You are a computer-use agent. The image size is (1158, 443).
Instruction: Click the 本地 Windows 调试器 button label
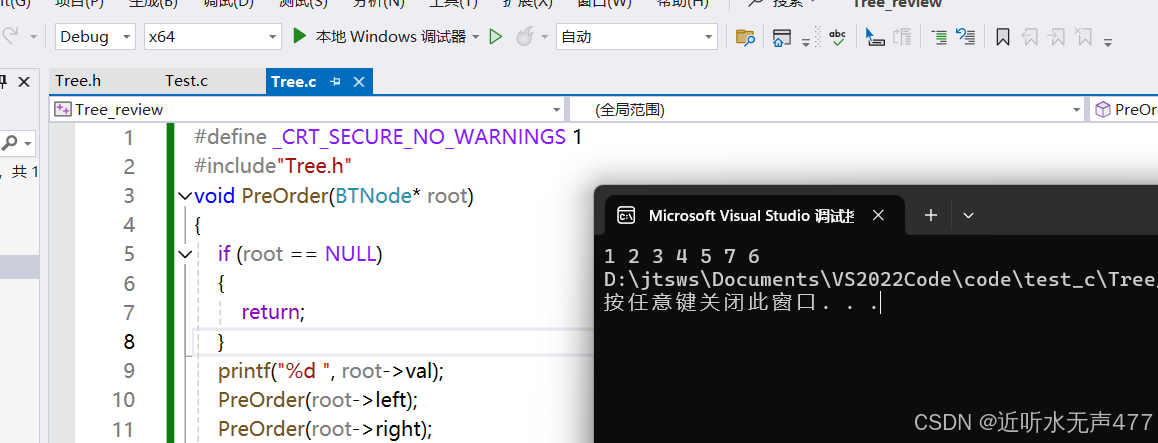(391, 36)
